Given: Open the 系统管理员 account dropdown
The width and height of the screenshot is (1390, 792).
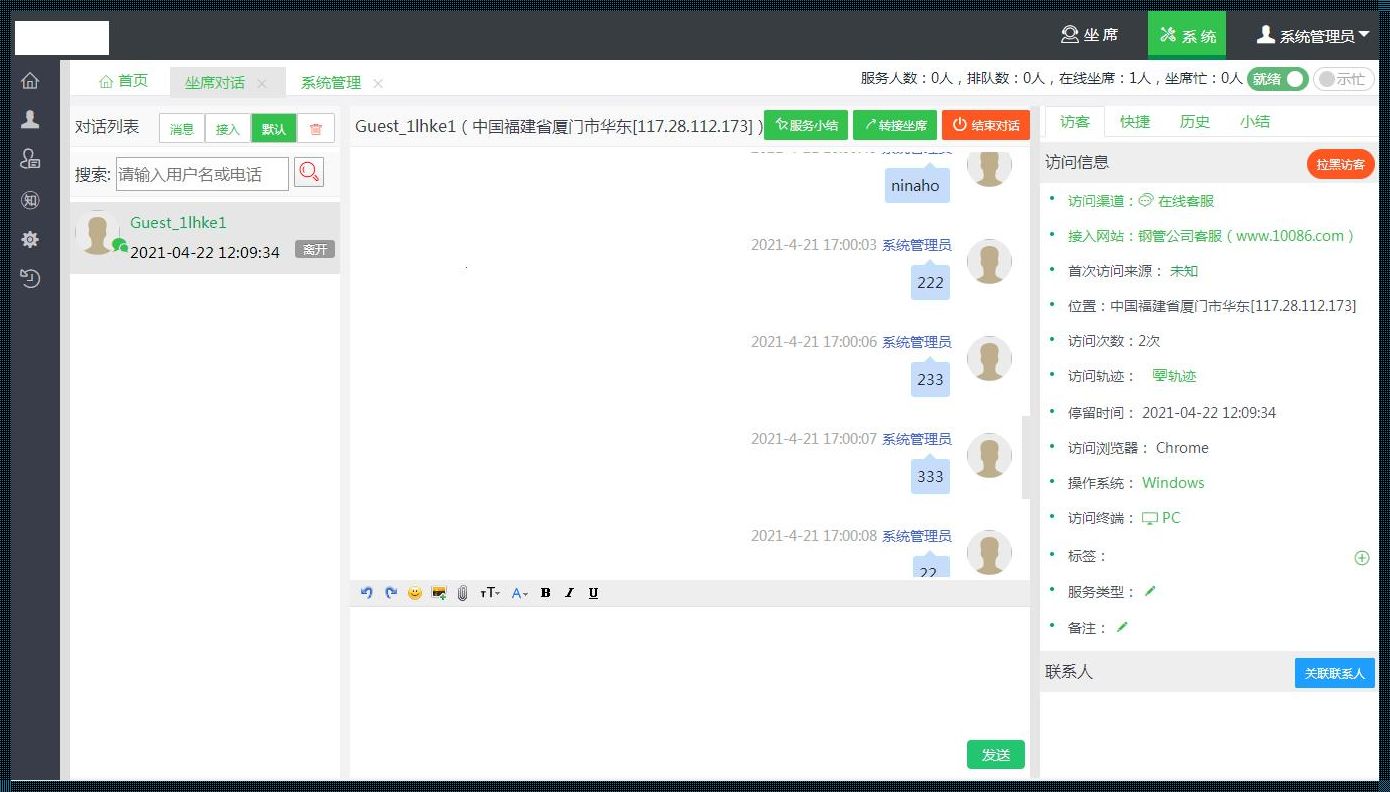Looking at the screenshot, I should [1314, 36].
